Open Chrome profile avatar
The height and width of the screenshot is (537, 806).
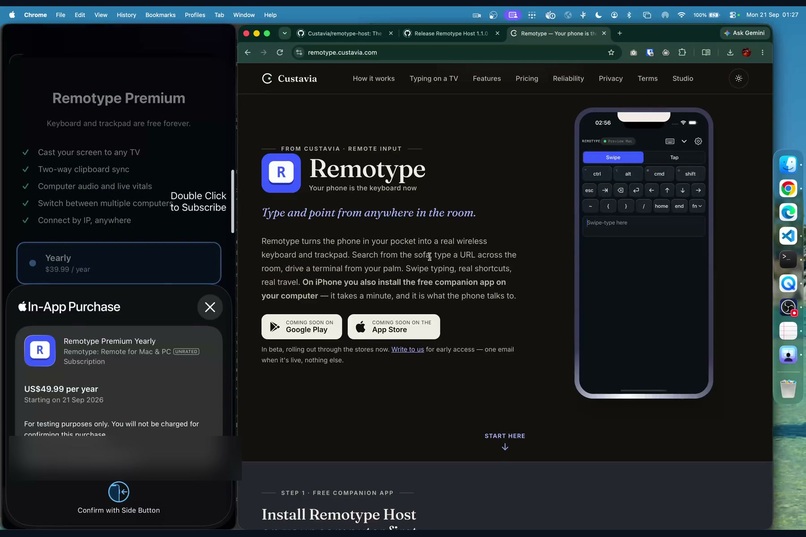pyautogui.click(x=746, y=52)
